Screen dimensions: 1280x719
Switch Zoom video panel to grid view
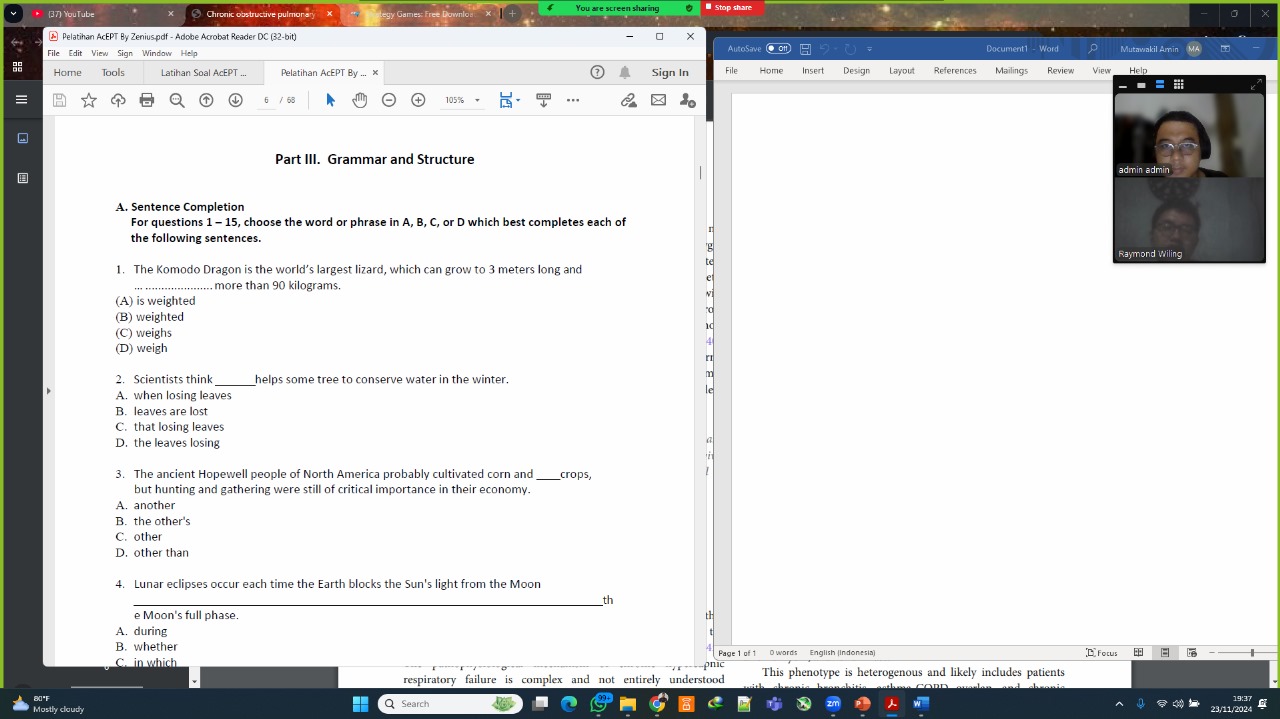pyautogui.click(x=1178, y=84)
